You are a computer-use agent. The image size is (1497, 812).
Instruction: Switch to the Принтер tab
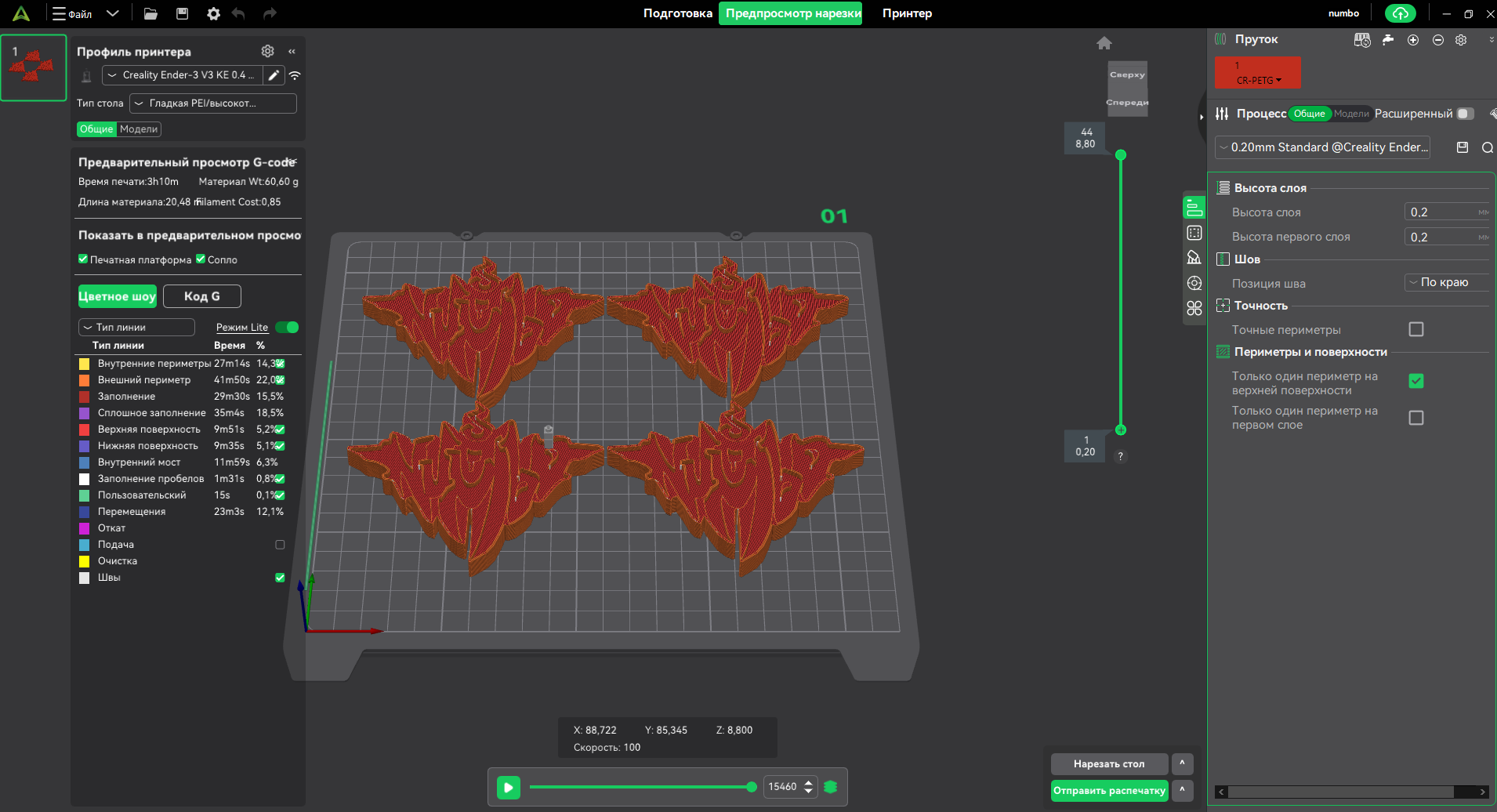point(907,13)
